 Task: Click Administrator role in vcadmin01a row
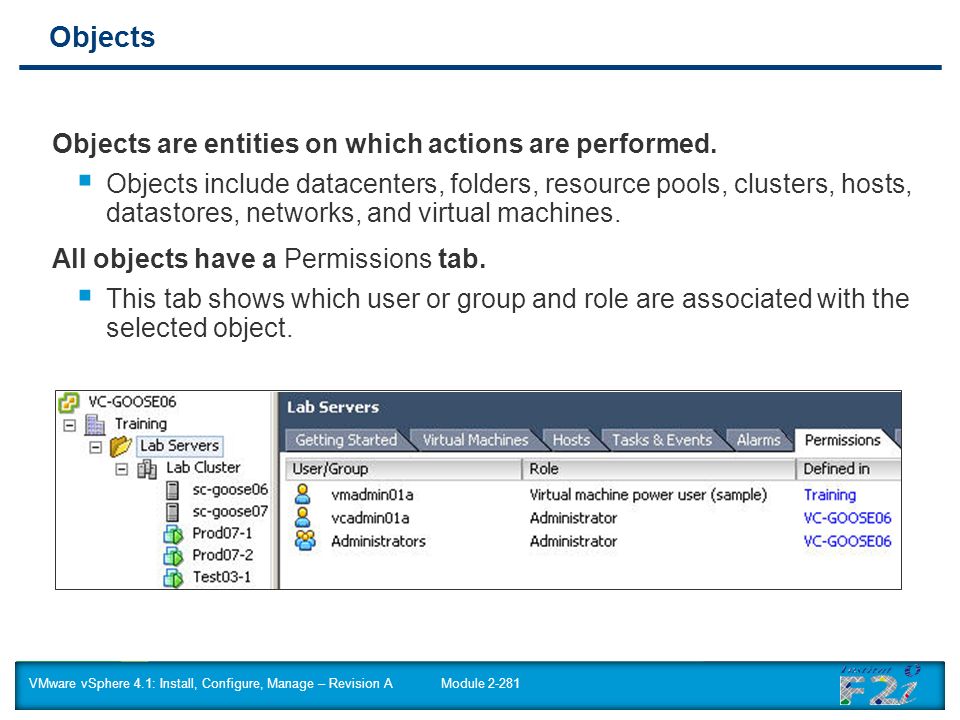click(573, 518)
